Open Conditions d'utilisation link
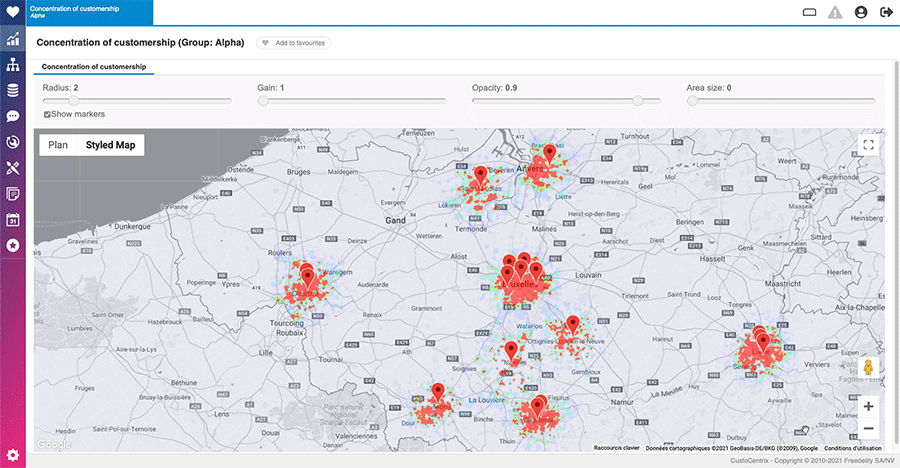 853,448
